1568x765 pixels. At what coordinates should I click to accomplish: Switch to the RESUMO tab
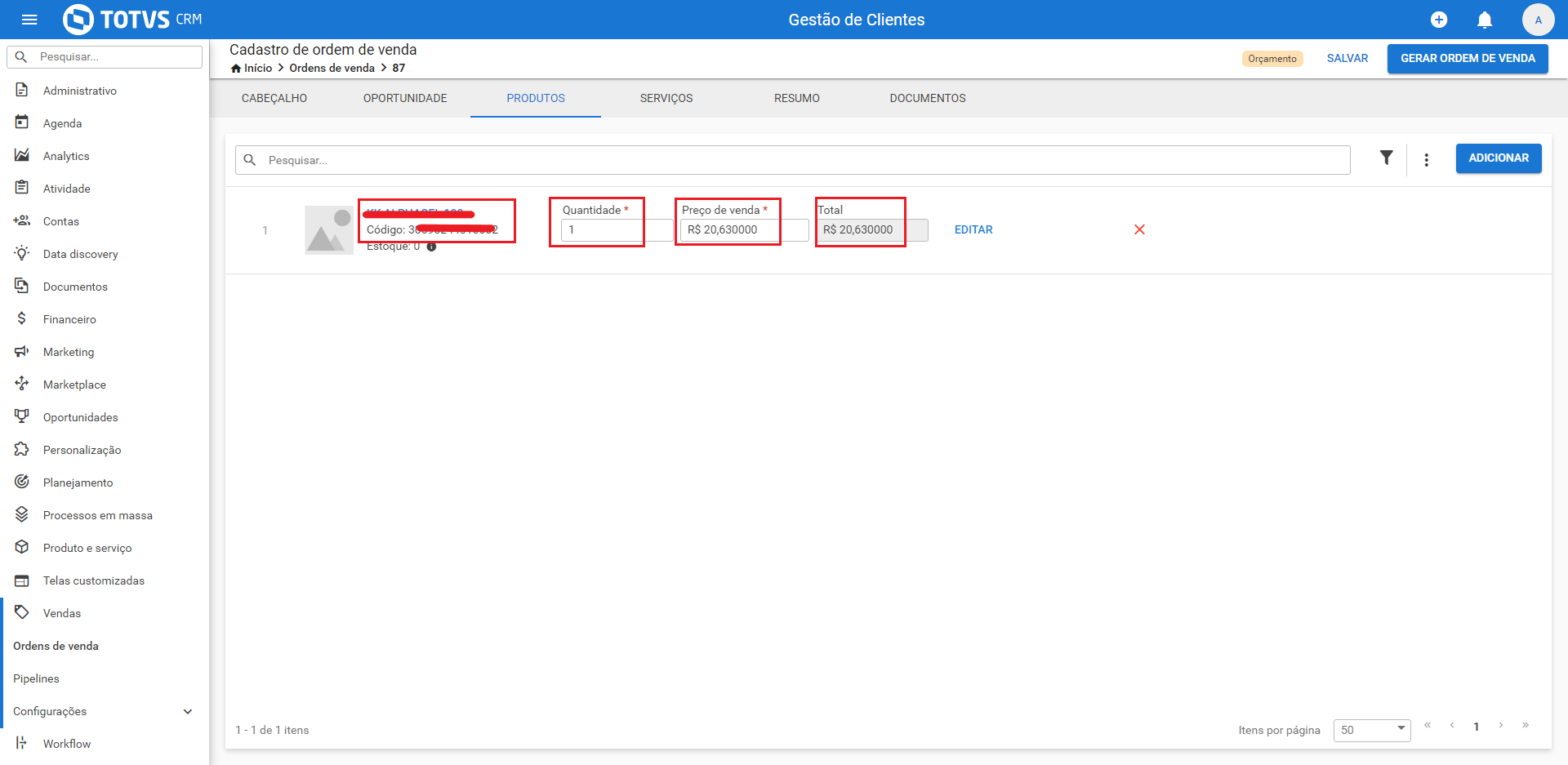[x=797, y=98]
